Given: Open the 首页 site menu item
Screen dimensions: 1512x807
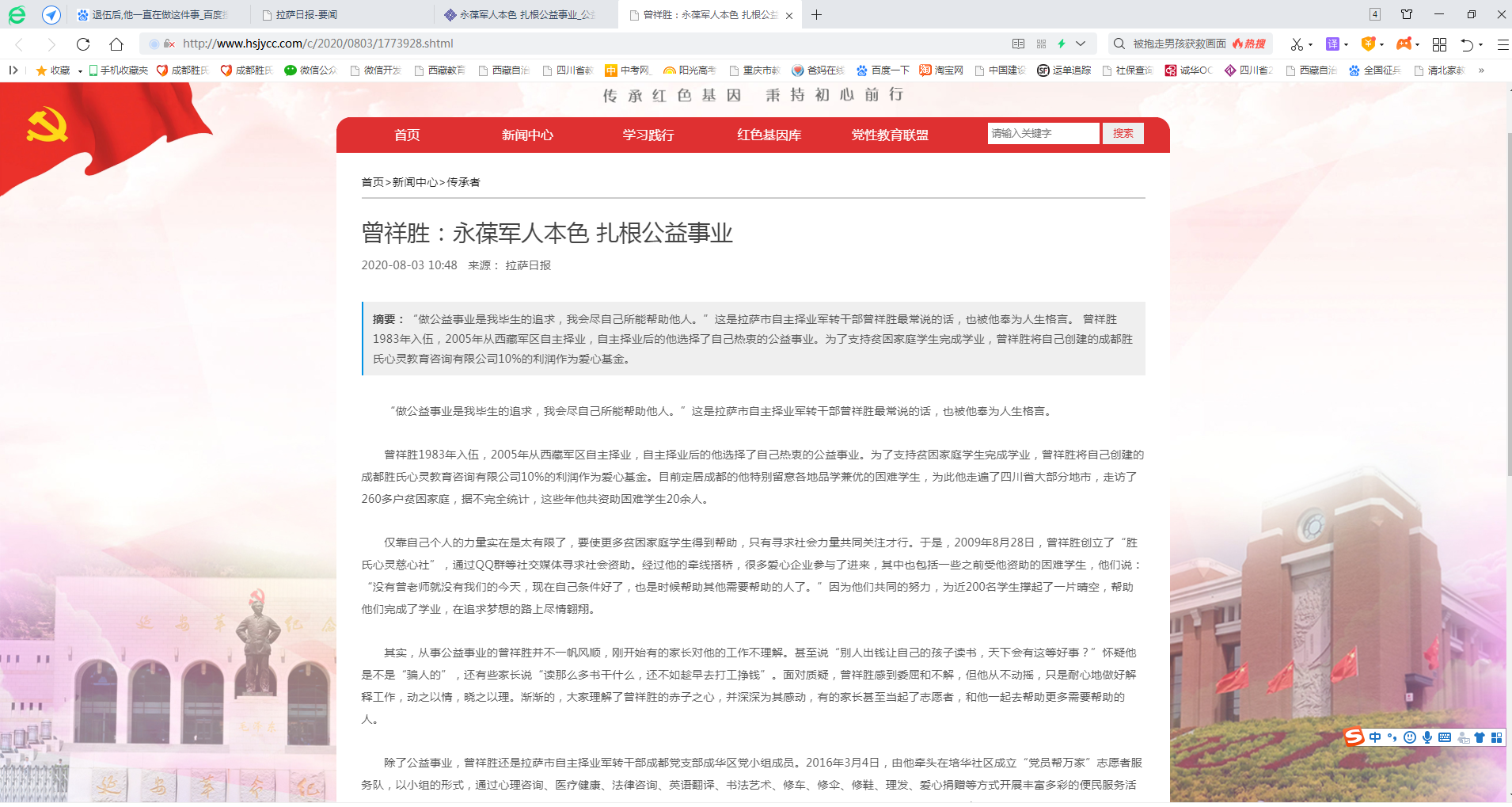Looking at the screenshot, I should point(407,135).
